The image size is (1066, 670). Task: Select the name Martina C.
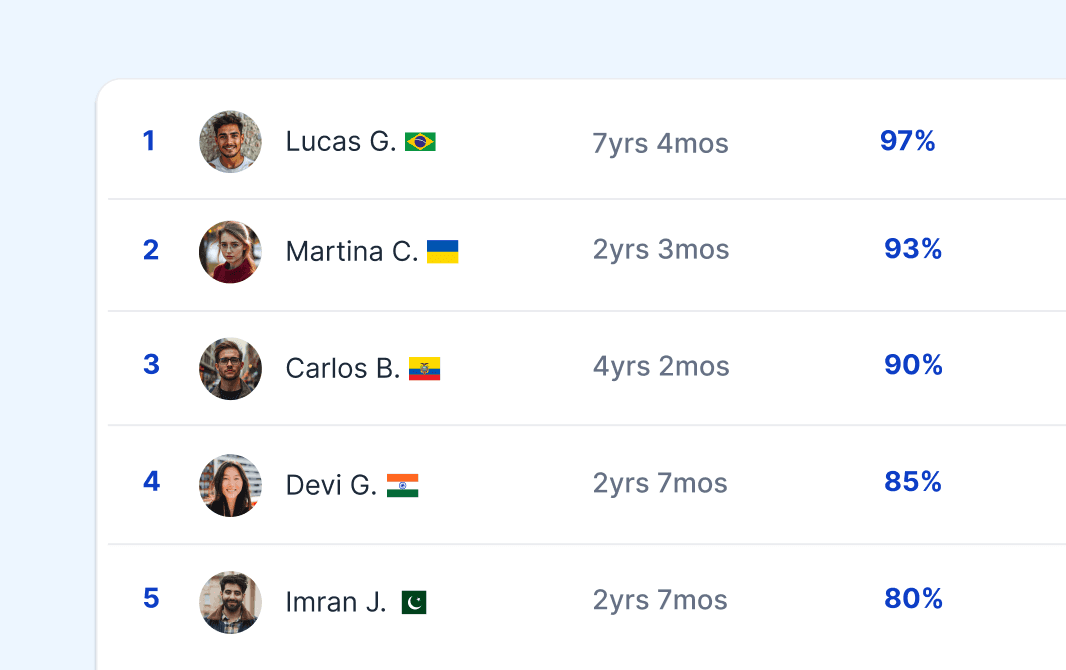coord(351,251)
